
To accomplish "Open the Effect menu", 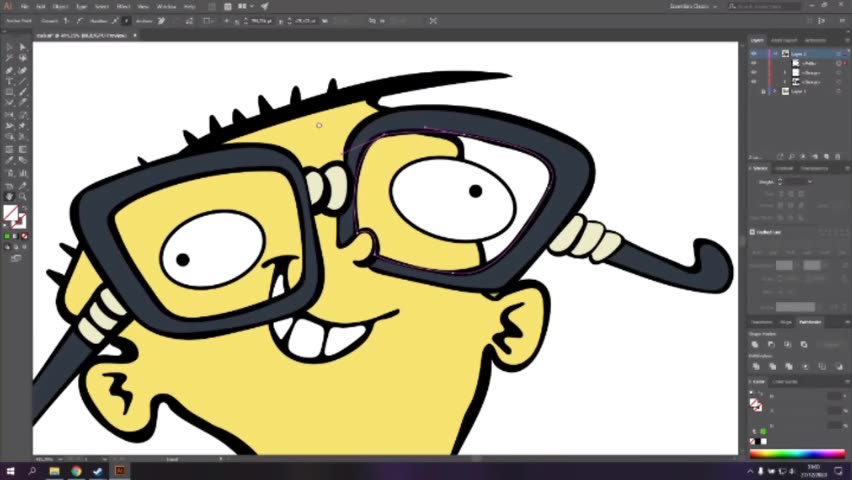I will coord(123,7).
